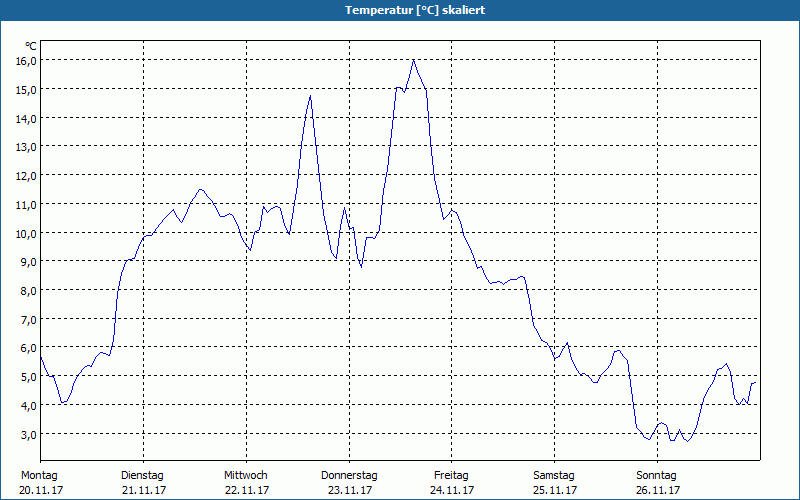Click the Mittwoch day label
This screenshot has width=800, height=500.
coord(245,476)
